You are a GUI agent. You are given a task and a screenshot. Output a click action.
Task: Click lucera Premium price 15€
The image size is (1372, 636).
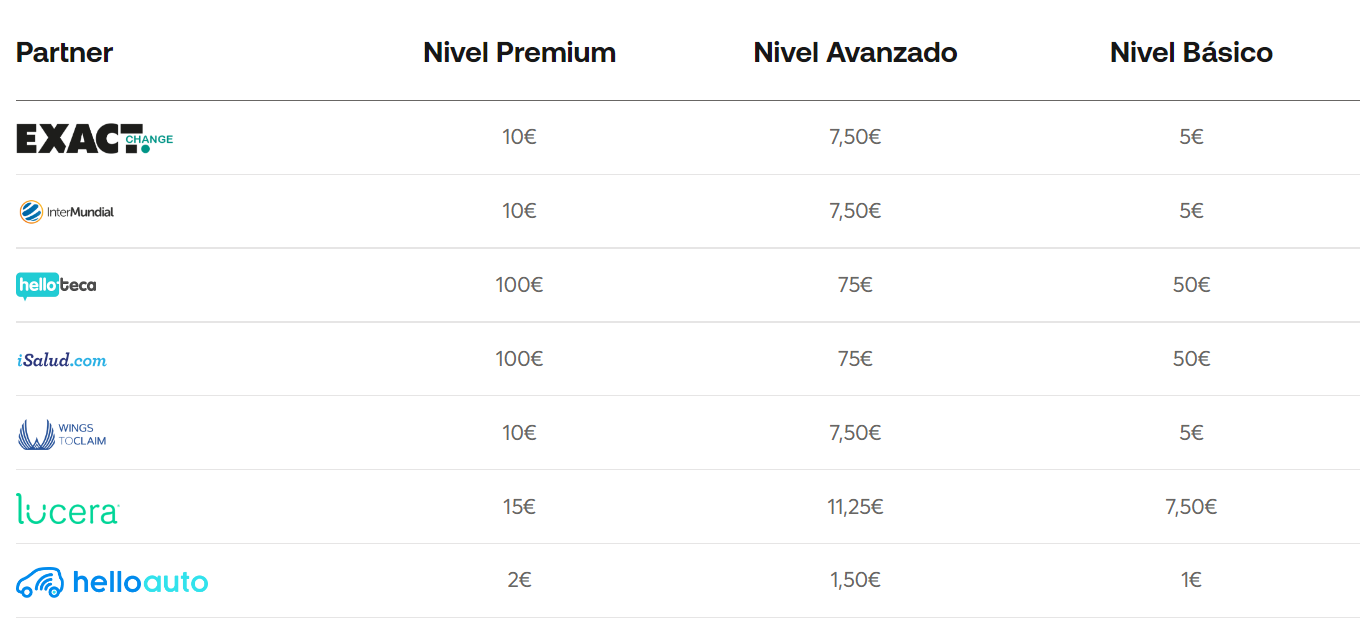519,507
